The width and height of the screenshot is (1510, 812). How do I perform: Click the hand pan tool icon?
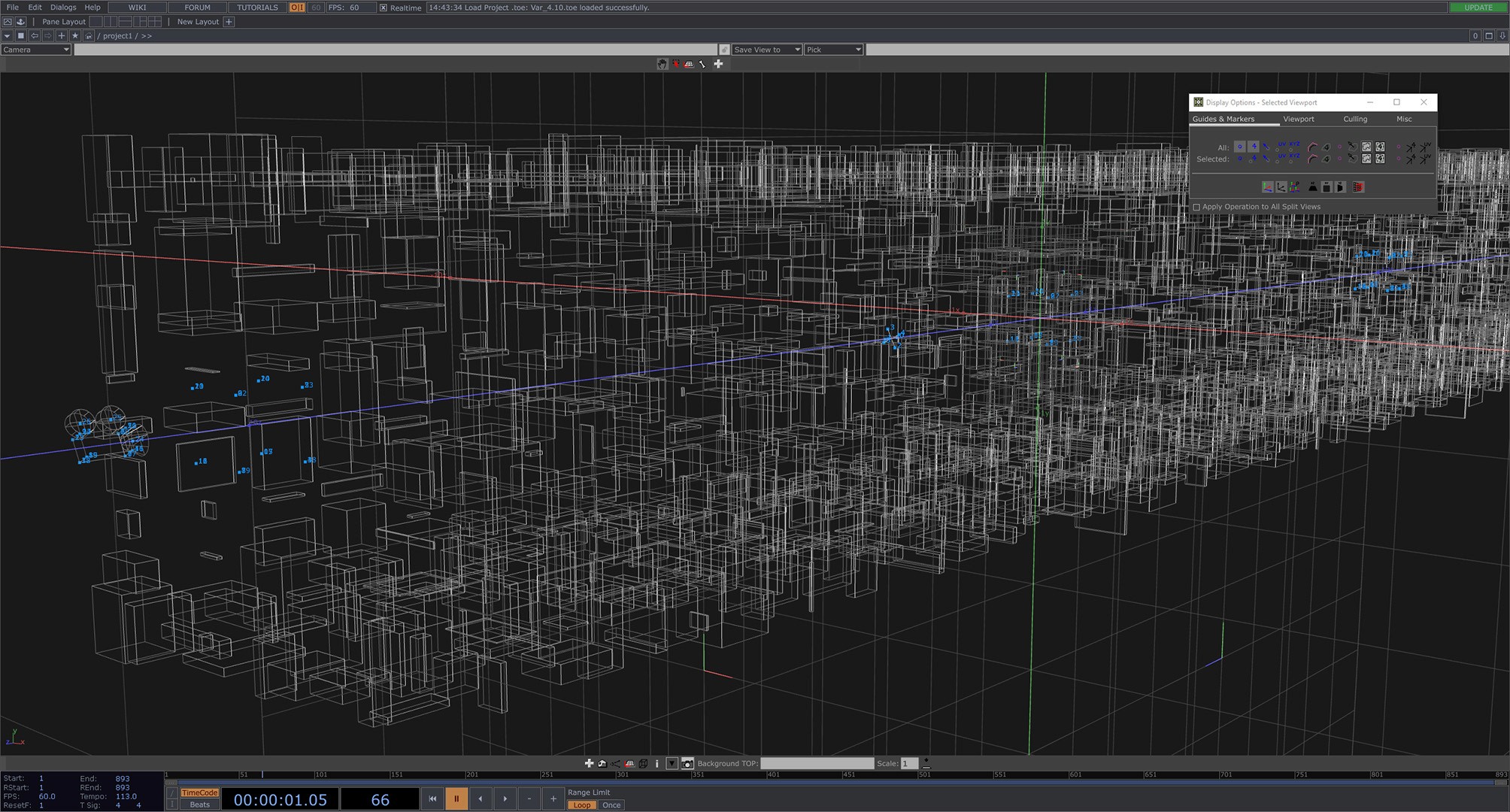click(662, 64)
